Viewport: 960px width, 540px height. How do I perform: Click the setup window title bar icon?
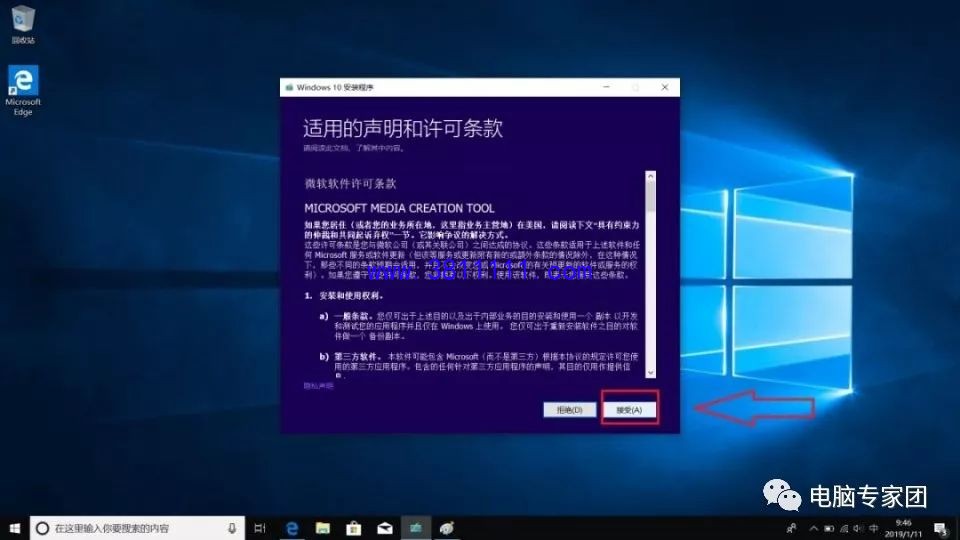click(289, 88)
